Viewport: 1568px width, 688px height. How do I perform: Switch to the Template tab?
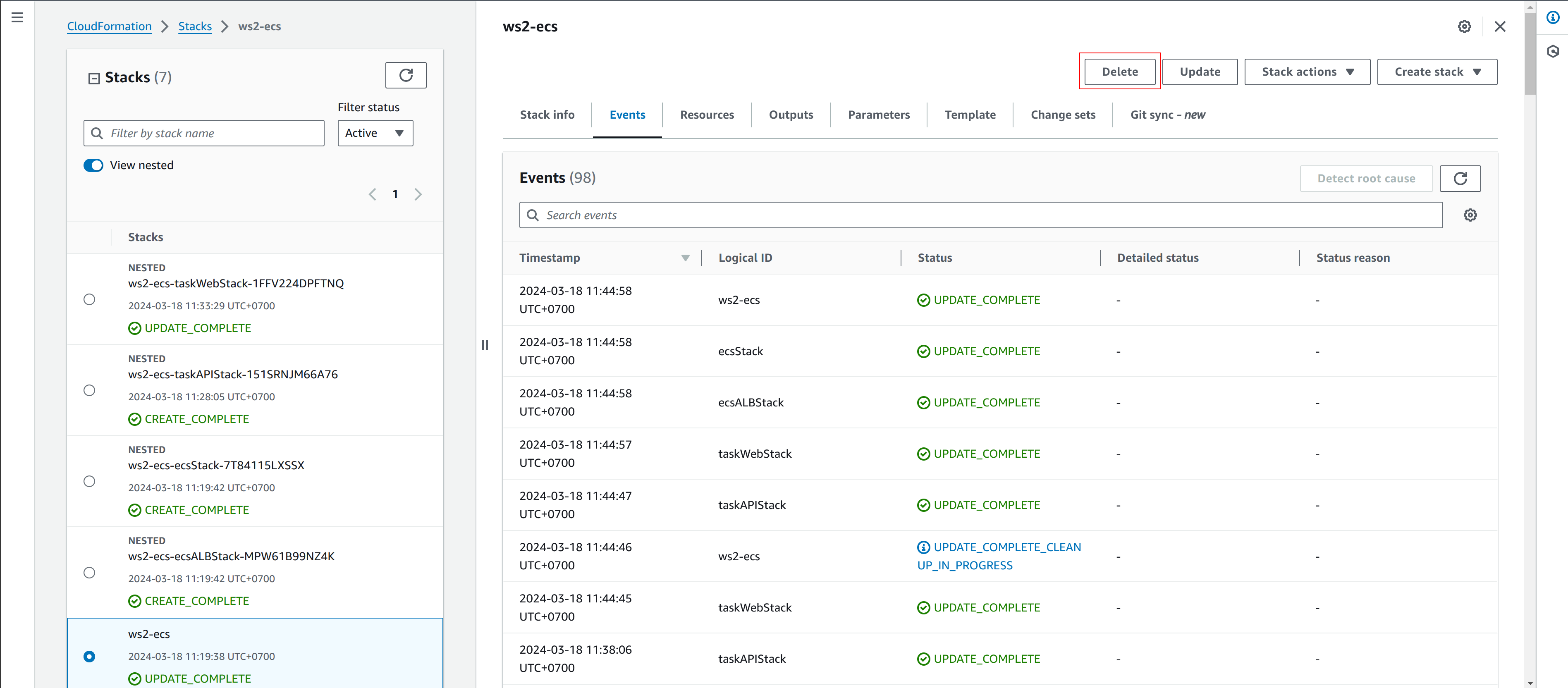[970, 115]
